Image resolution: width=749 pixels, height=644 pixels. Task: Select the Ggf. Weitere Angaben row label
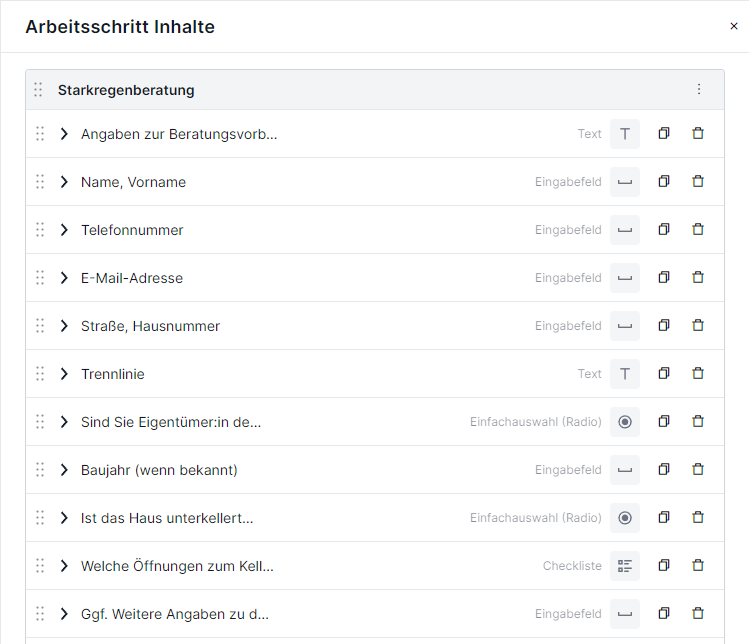coord(175,614)
